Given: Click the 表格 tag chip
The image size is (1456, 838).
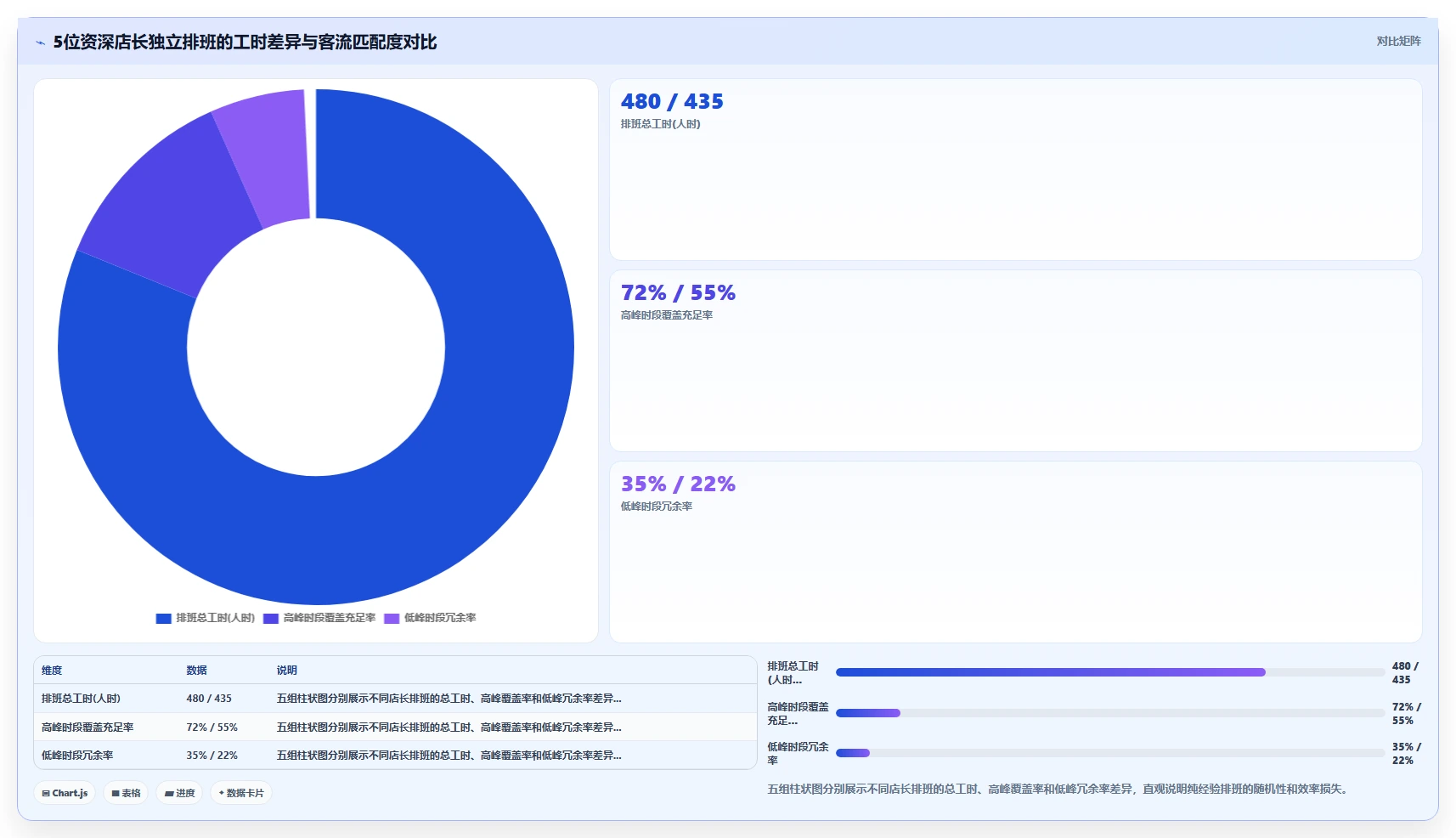Looking at the screenshot, I should (x=126, y=793).
